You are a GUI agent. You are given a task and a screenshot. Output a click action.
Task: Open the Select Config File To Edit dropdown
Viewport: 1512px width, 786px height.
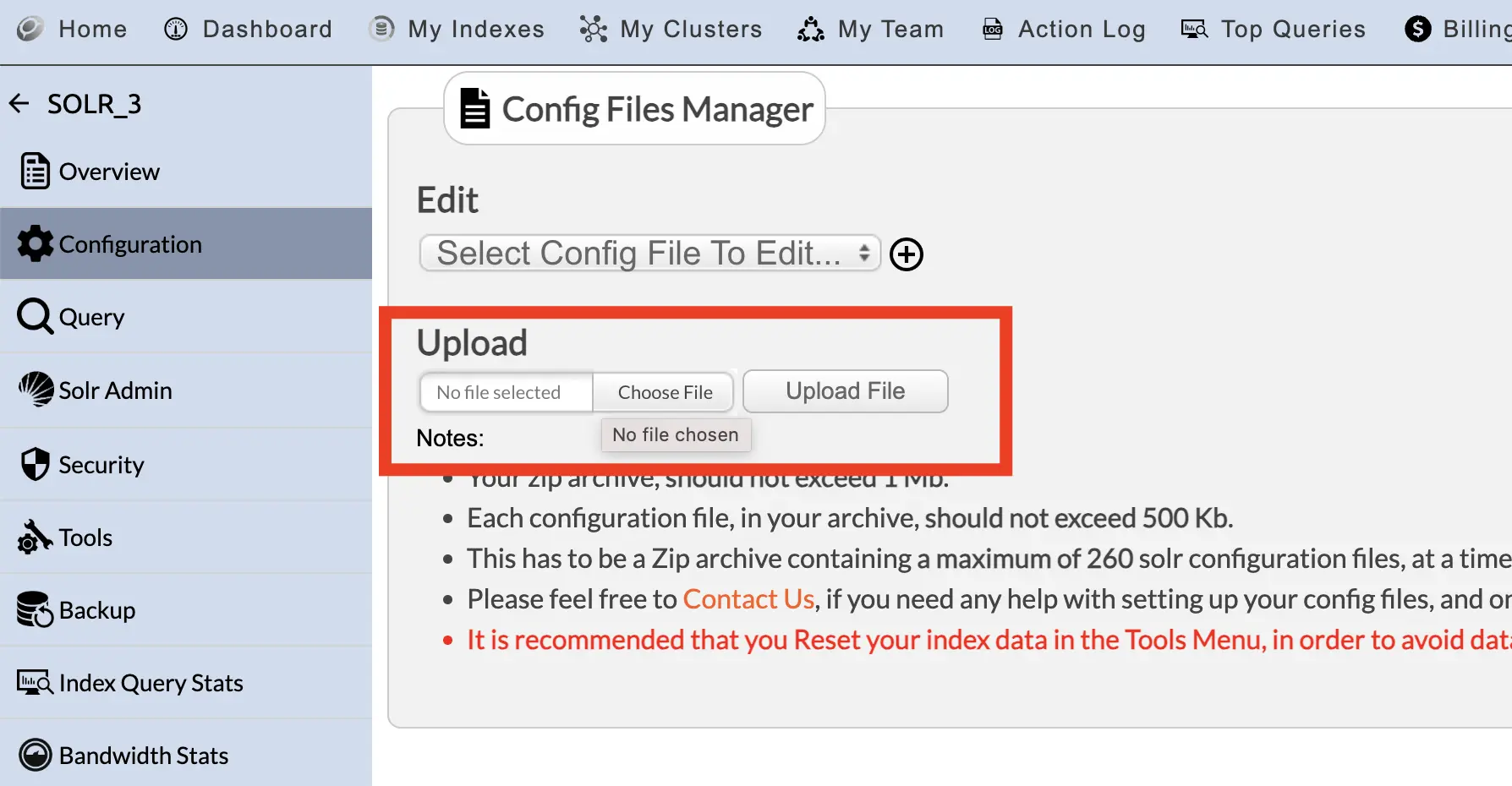pyautogui.click(x=649, y=253)
